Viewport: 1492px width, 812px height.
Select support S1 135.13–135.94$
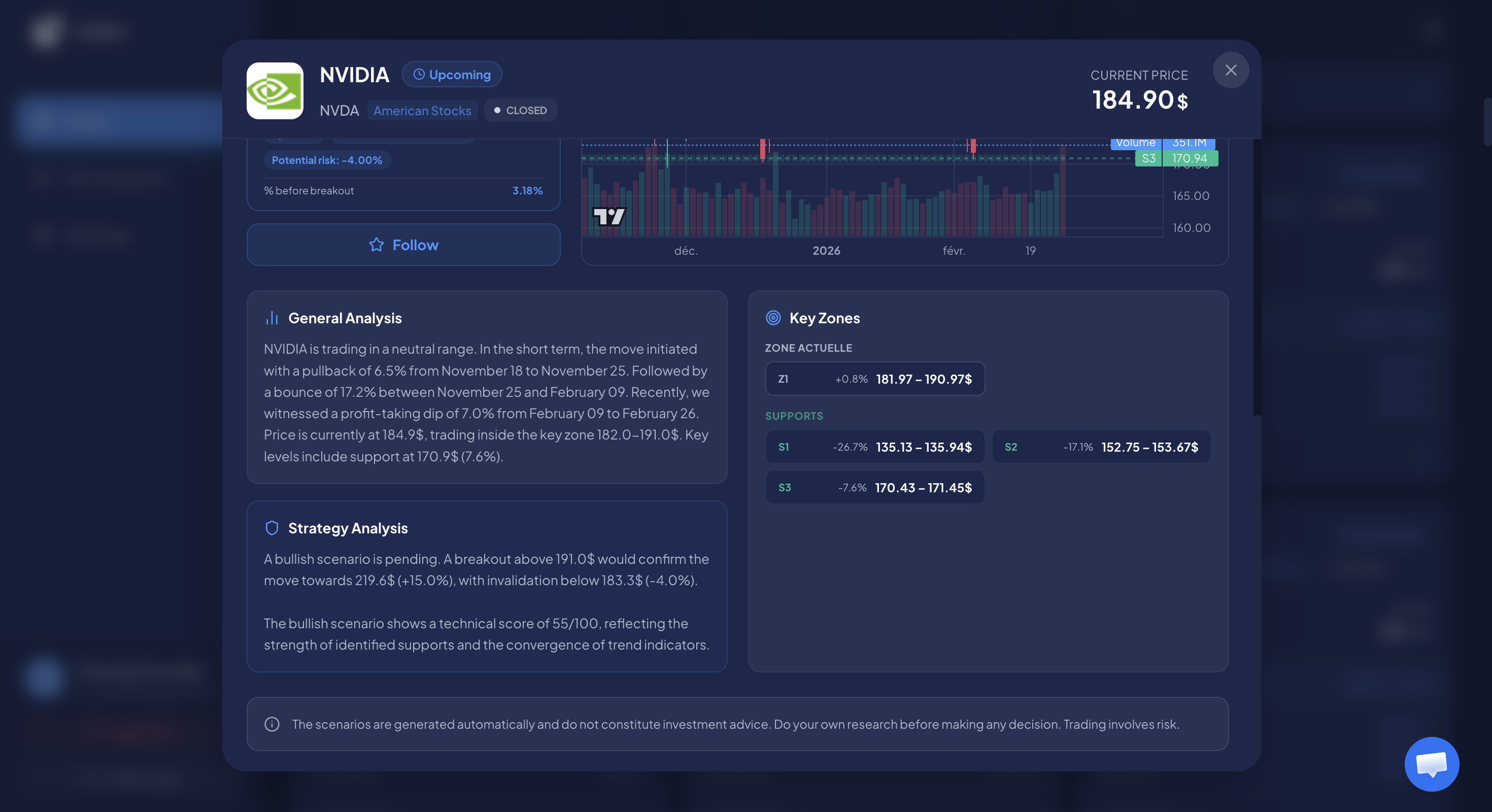(874, 447)
